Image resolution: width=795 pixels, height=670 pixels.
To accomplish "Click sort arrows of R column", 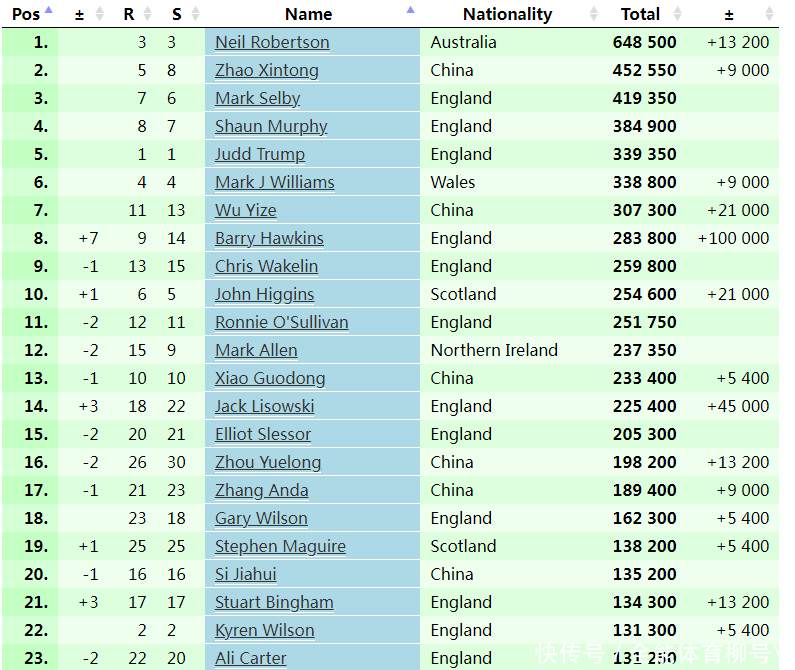I will point(148,14).
